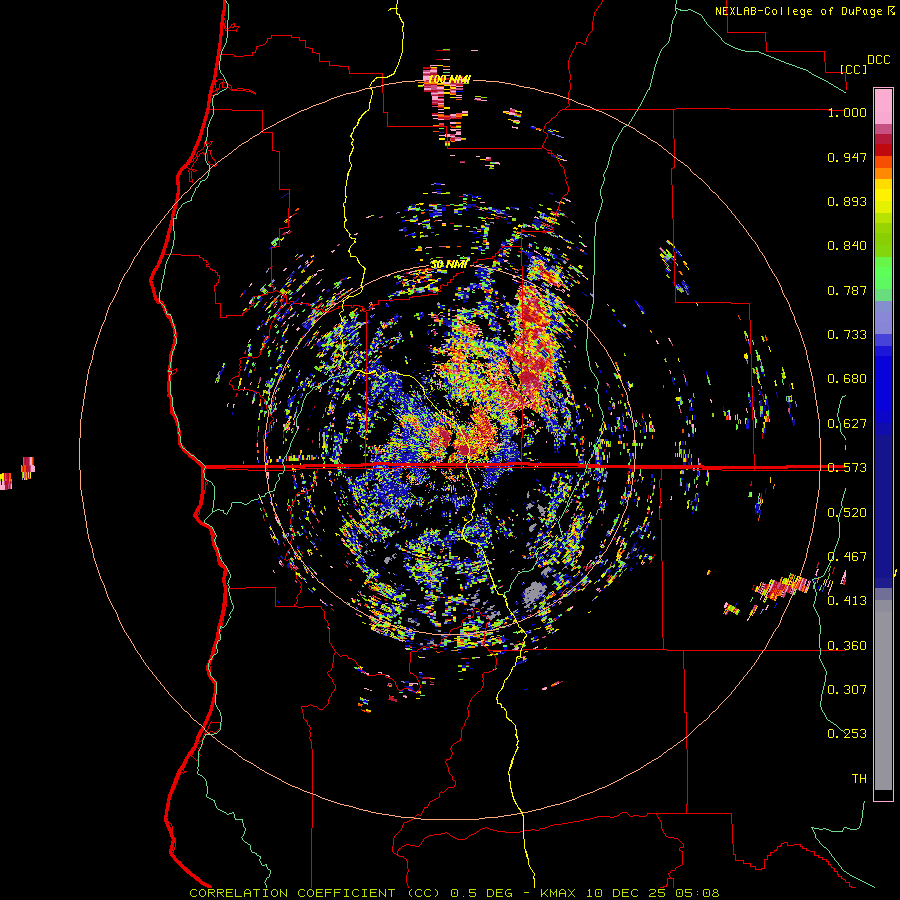900x900 pixels.
Task: Click the DCC product label
Action: [x=878, y=60]
